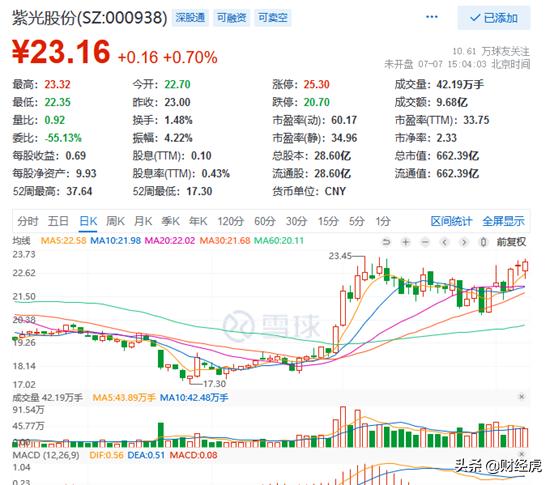Click the 总市值 value 662.39亿
The height and width of the screenshot is (485, 554).
coord(458,156)
